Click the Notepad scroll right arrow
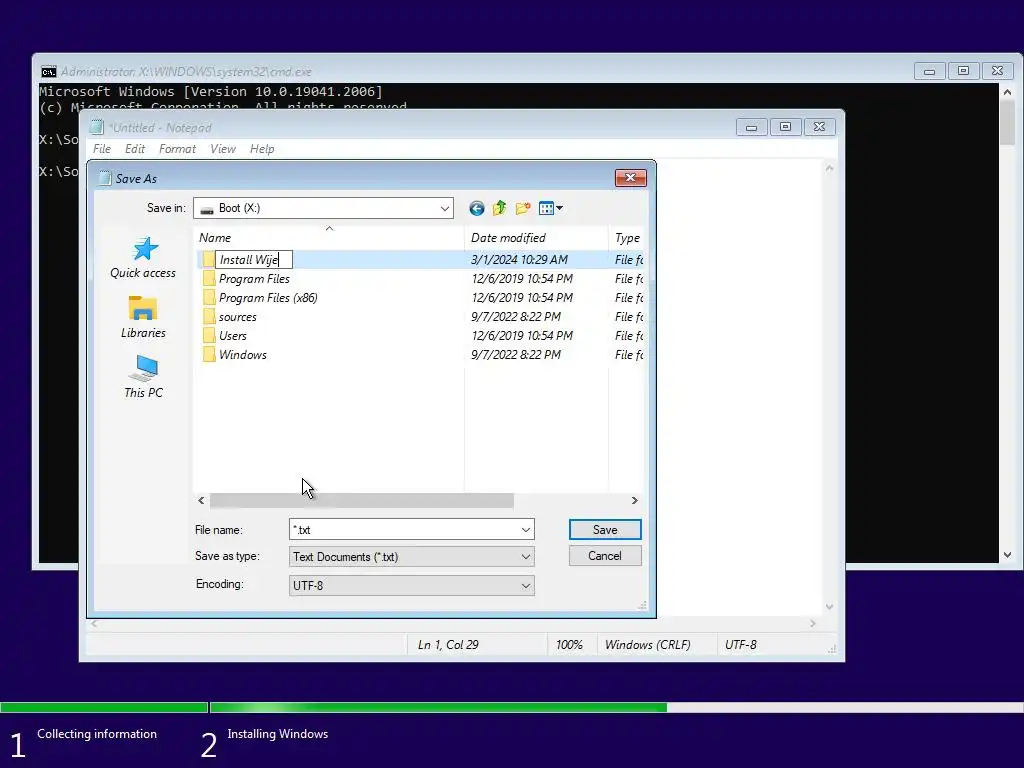Image resolution: width=1024 pixels, height=768 pixels. click(812, 624)
